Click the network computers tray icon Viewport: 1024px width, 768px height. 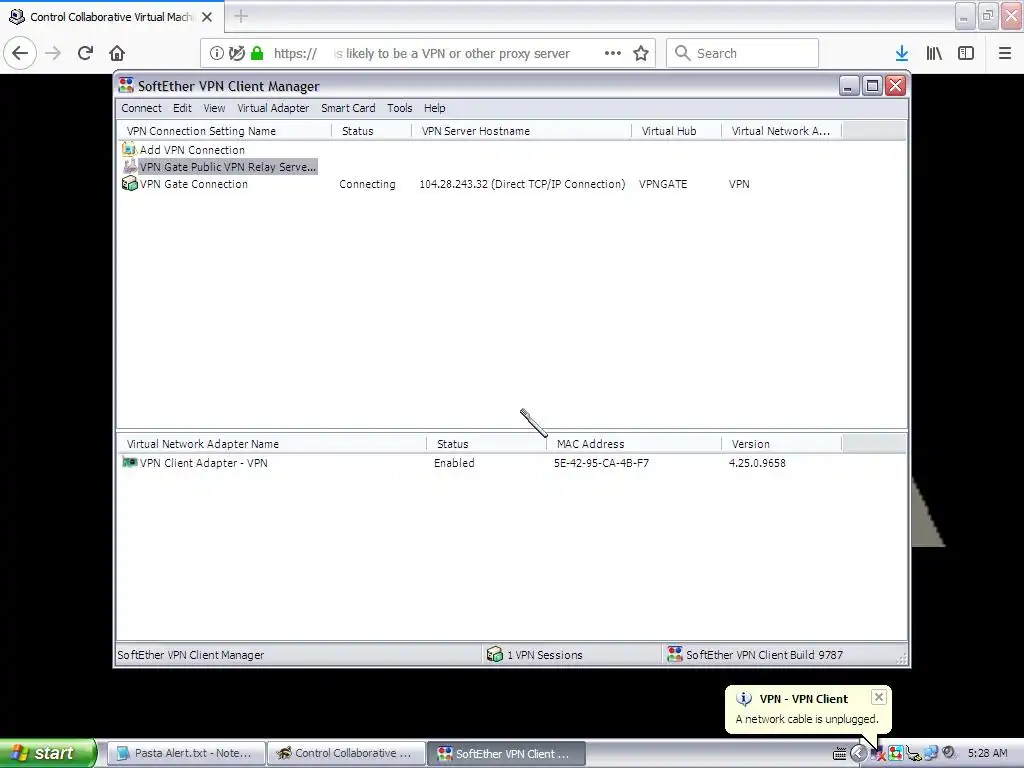pyautogui.click(x=931, y=753)
